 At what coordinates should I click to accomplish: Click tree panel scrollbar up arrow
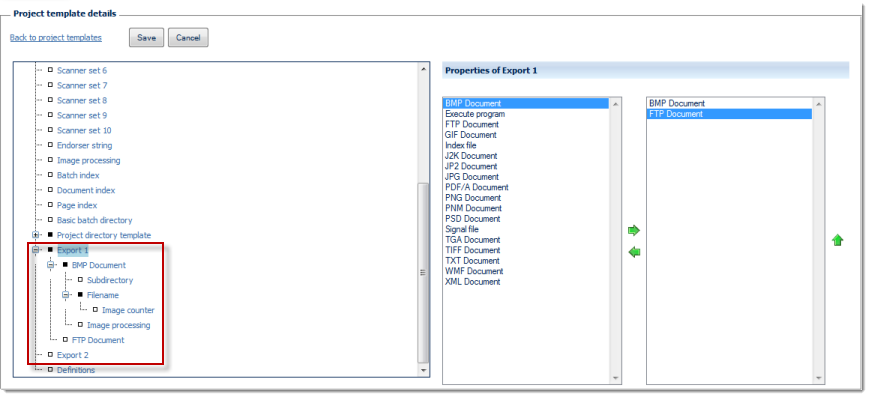point(423,69)
